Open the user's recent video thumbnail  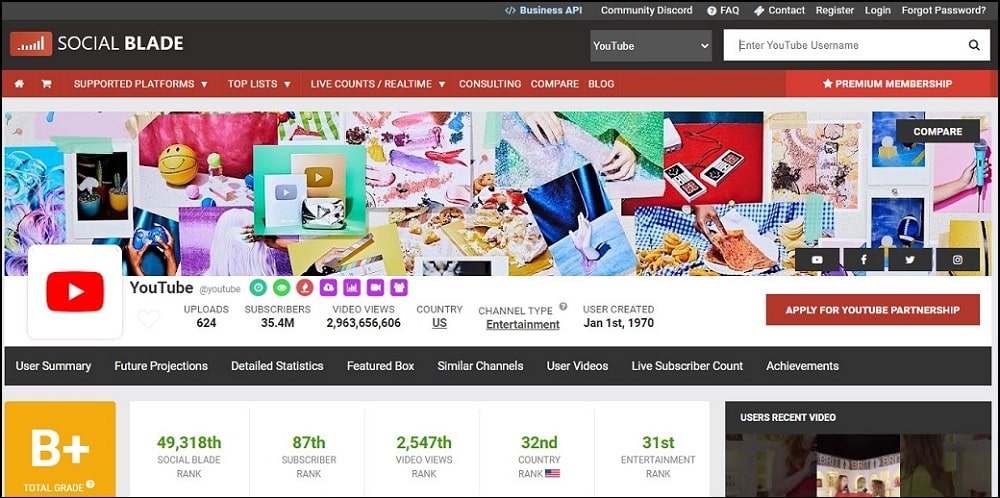click(x=858, y=465)
